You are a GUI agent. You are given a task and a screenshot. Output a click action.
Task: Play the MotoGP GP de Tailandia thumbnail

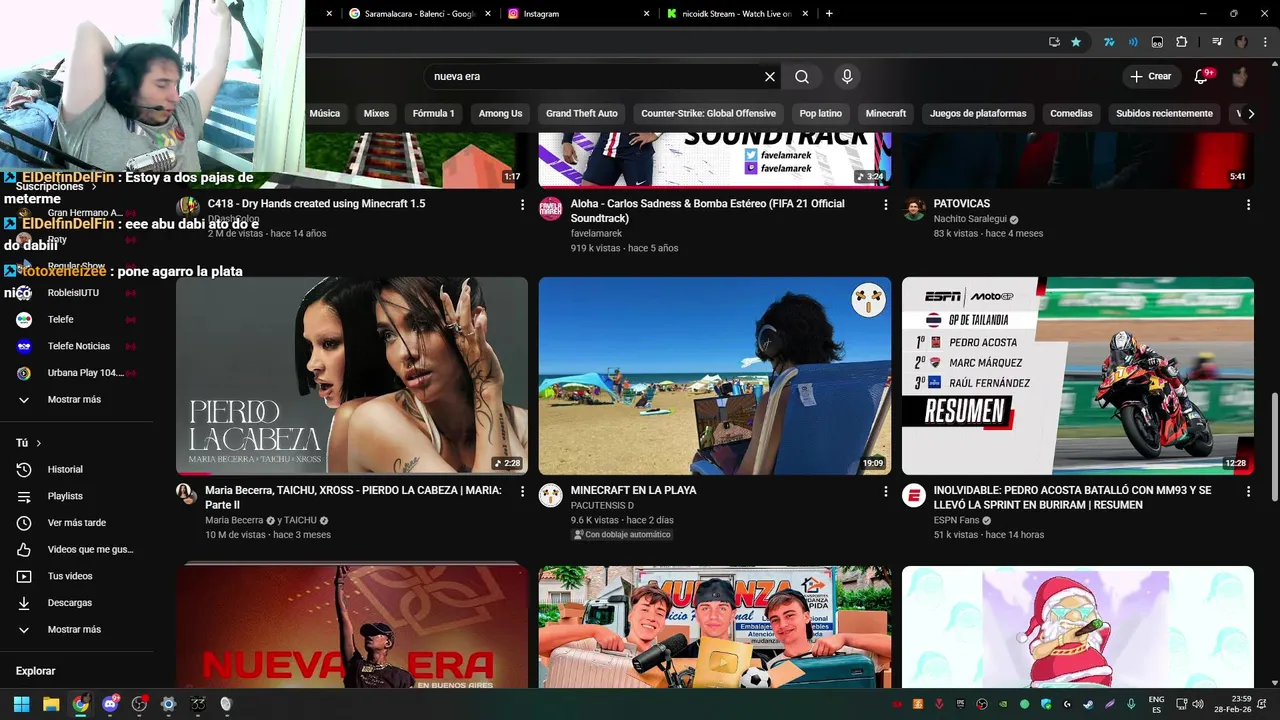coord(1078,376)
